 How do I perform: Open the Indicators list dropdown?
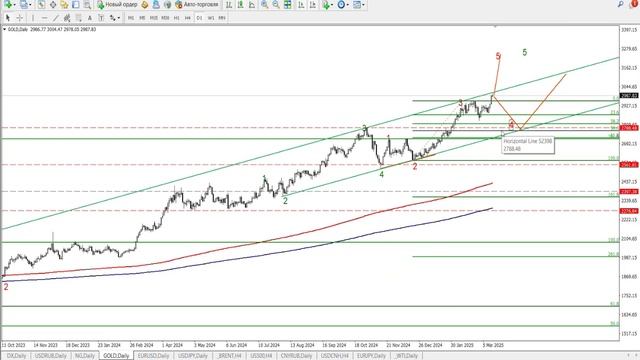point(327,4)
